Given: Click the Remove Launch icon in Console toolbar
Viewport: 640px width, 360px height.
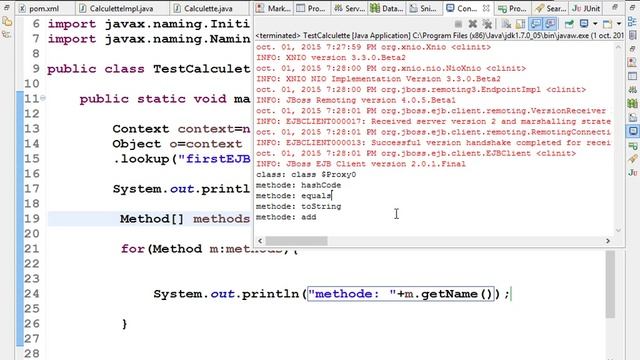Looking at the screenshot, I should point(473,24).
